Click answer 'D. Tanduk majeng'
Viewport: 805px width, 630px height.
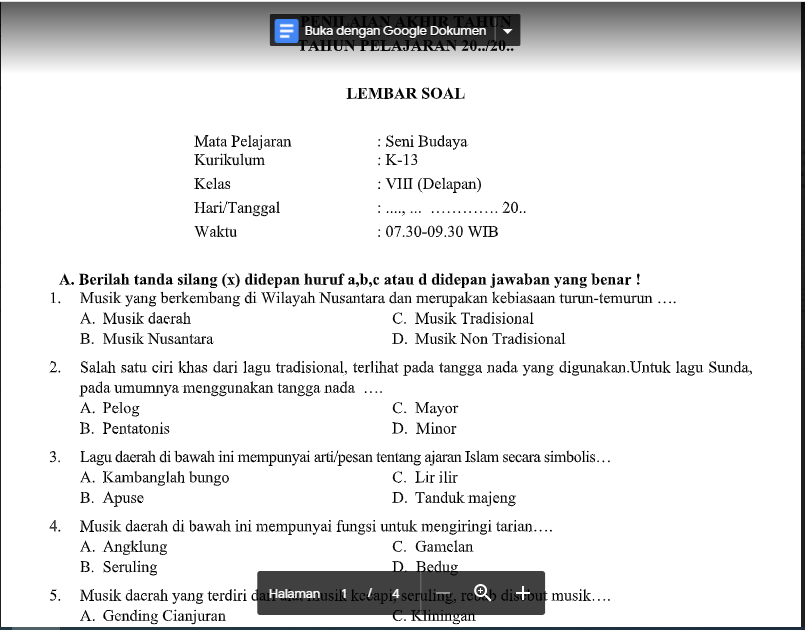(454, 498)
